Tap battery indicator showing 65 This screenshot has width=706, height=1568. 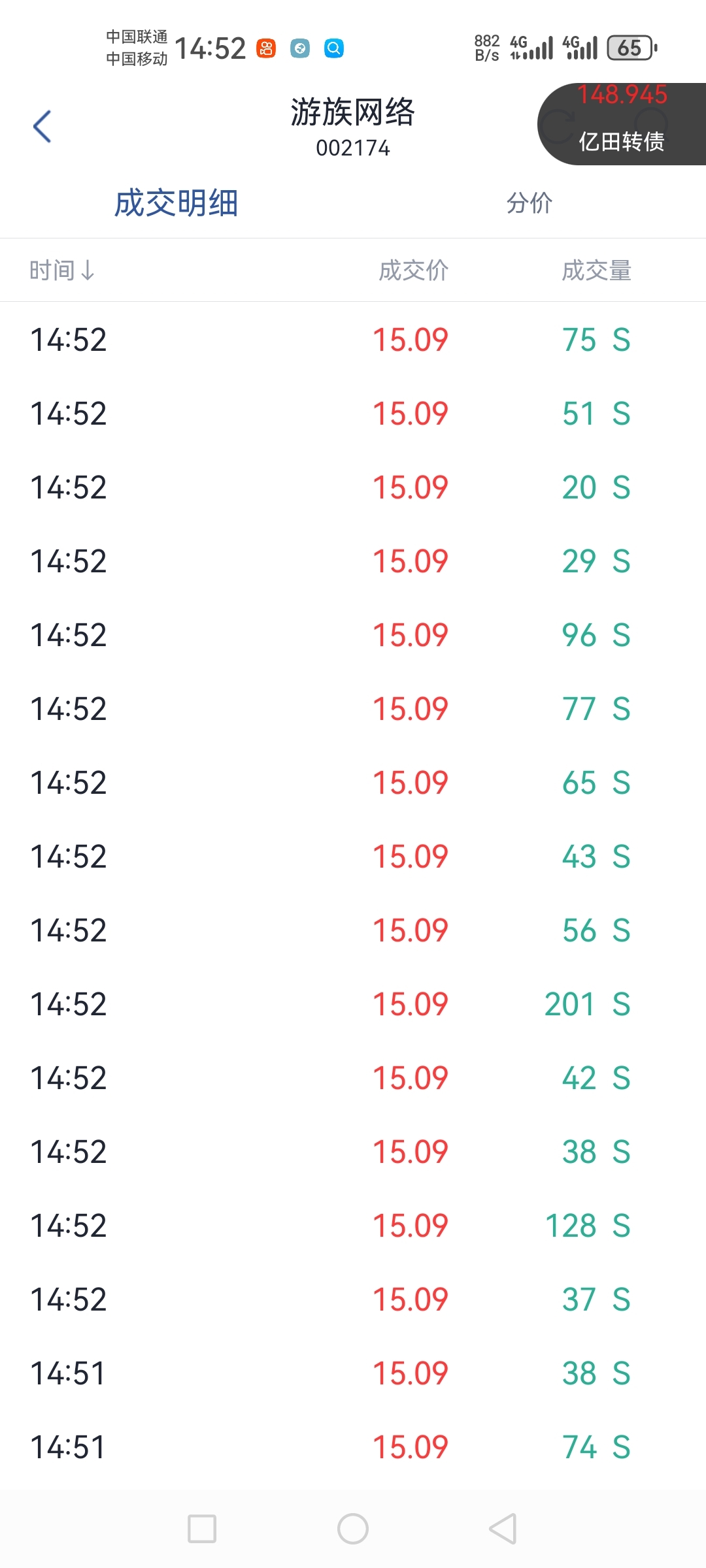click(632, 48)
